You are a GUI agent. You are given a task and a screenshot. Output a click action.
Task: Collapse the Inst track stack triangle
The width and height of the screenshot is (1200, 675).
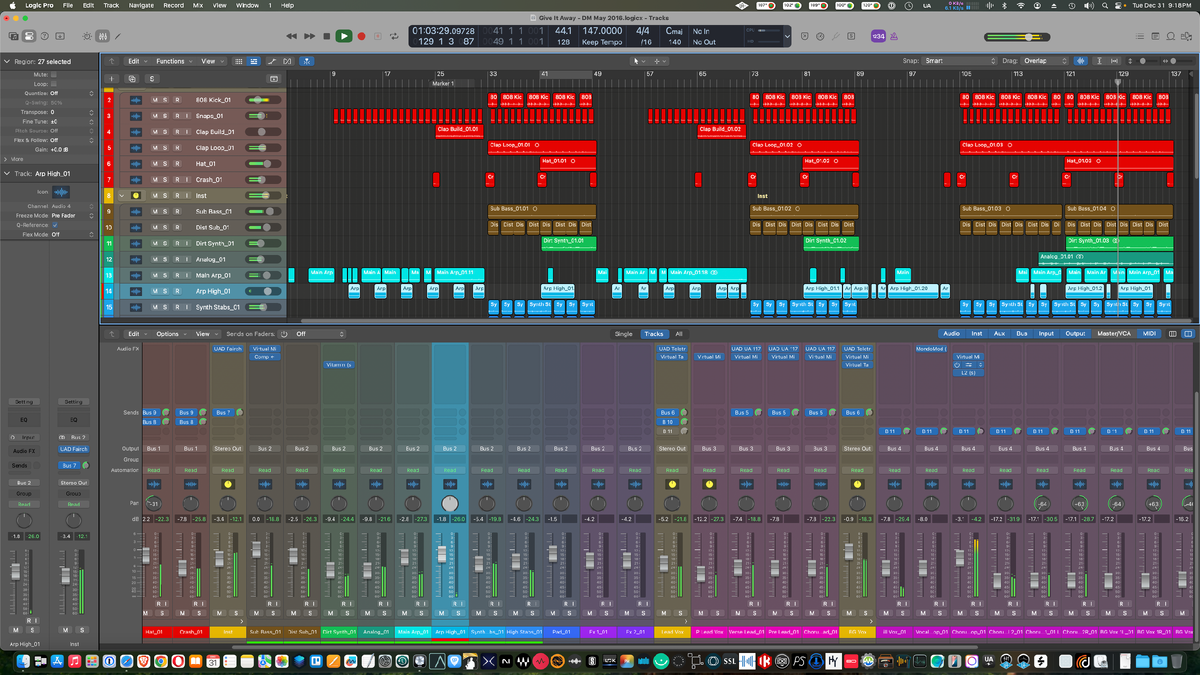123,195
